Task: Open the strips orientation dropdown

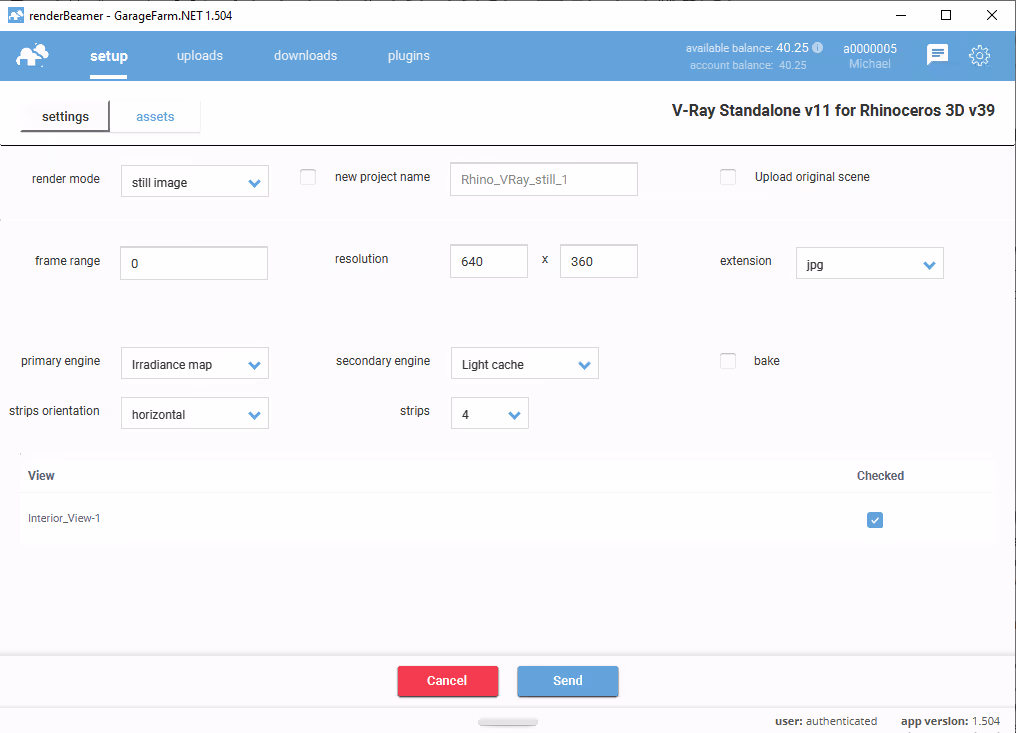Action: pos(194,413)
